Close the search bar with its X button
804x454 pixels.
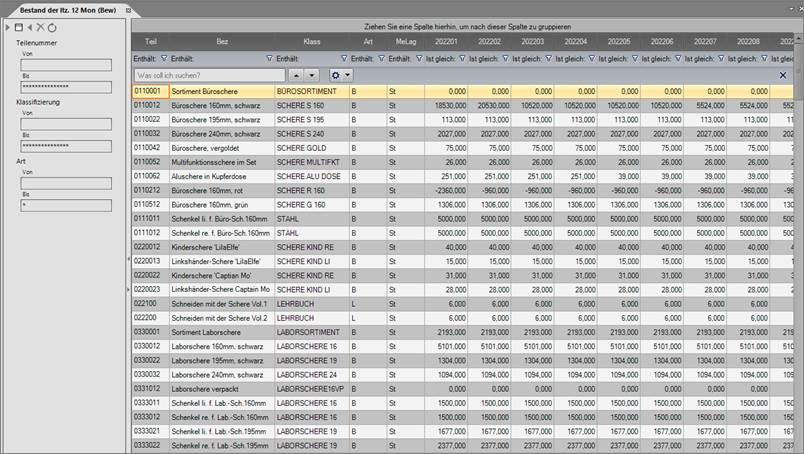tap(783, 75)
